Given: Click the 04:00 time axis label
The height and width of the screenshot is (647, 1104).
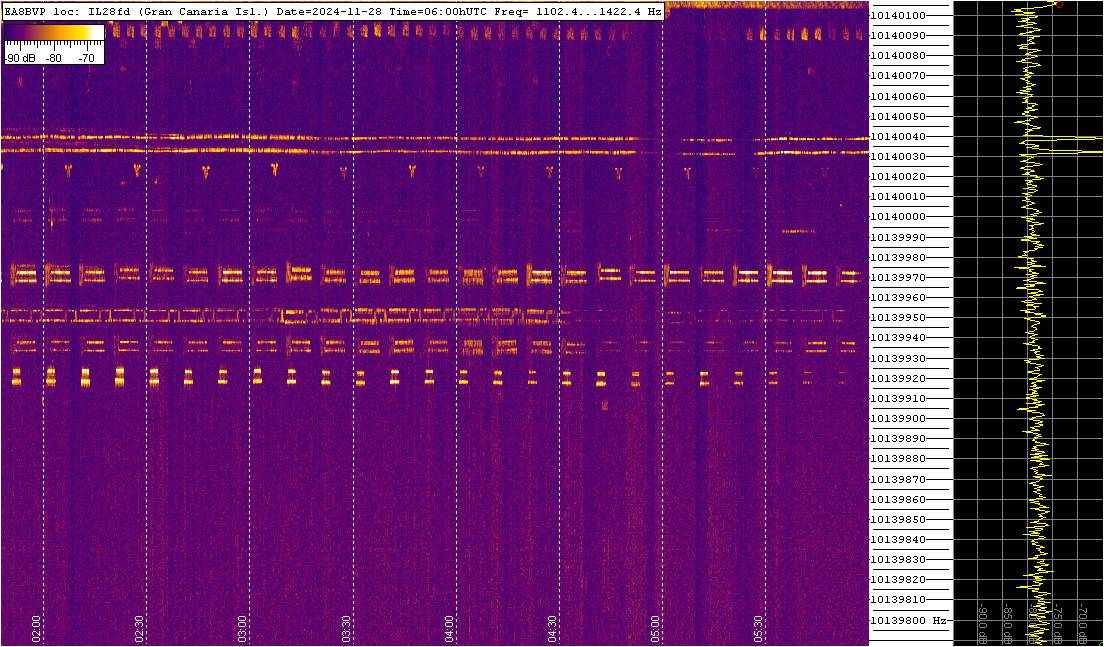Looking at the screenshot, I should coord(449,628).
